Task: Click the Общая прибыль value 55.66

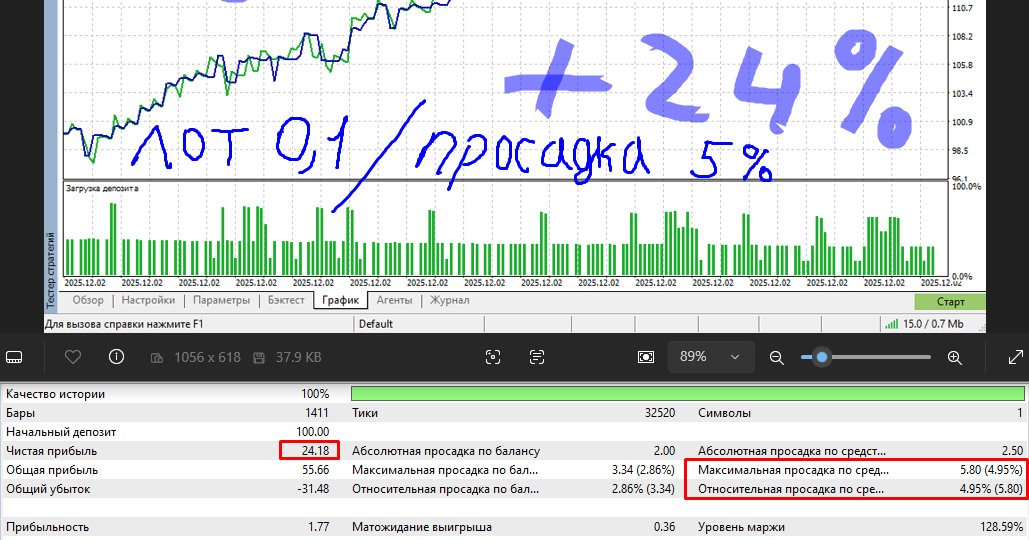Action: (x=316, y=470)
